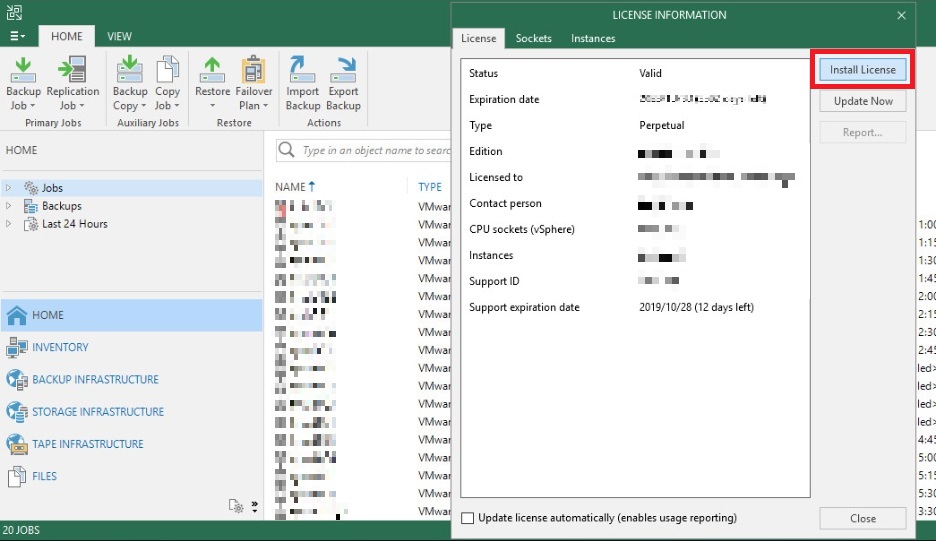The width and height of the screenshot is (936, 541).
Task: Click the Report... button
Action: [863, 133]
